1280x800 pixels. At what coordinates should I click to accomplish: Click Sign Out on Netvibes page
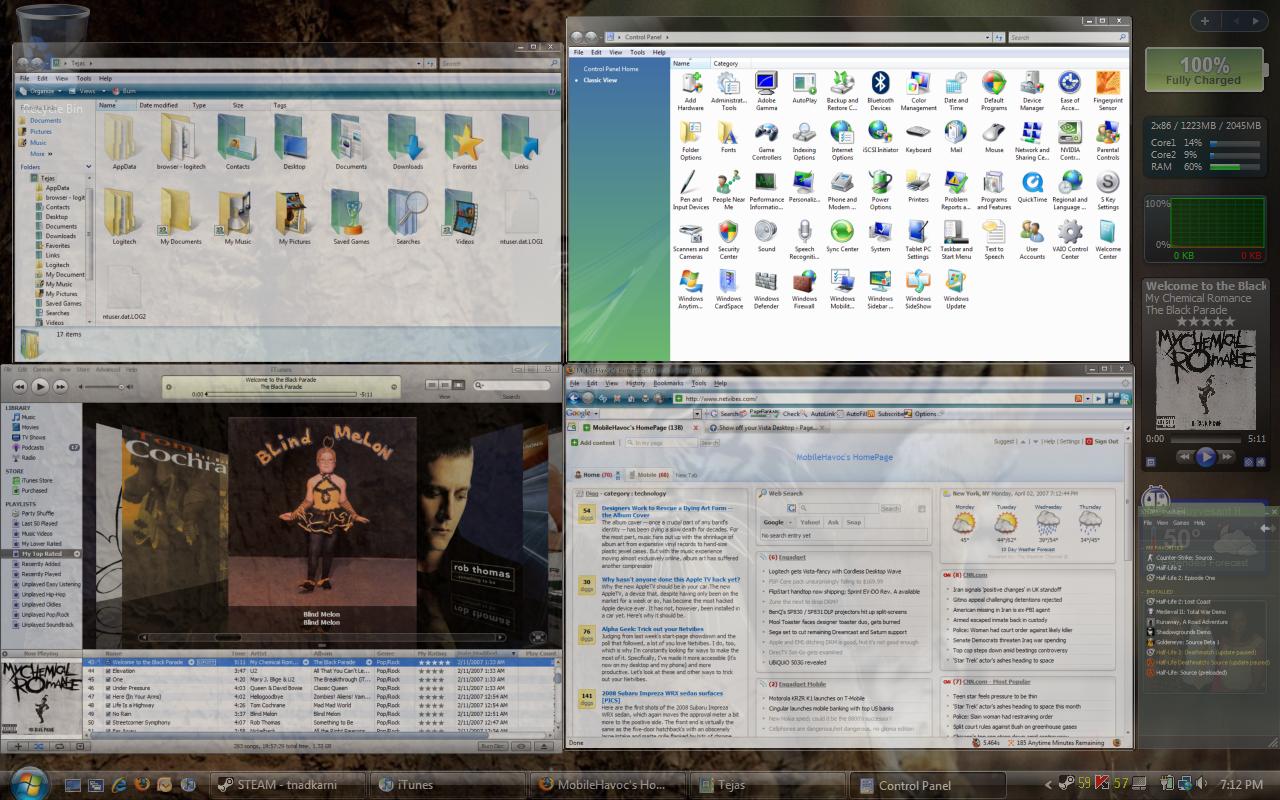coord(1102,441)
